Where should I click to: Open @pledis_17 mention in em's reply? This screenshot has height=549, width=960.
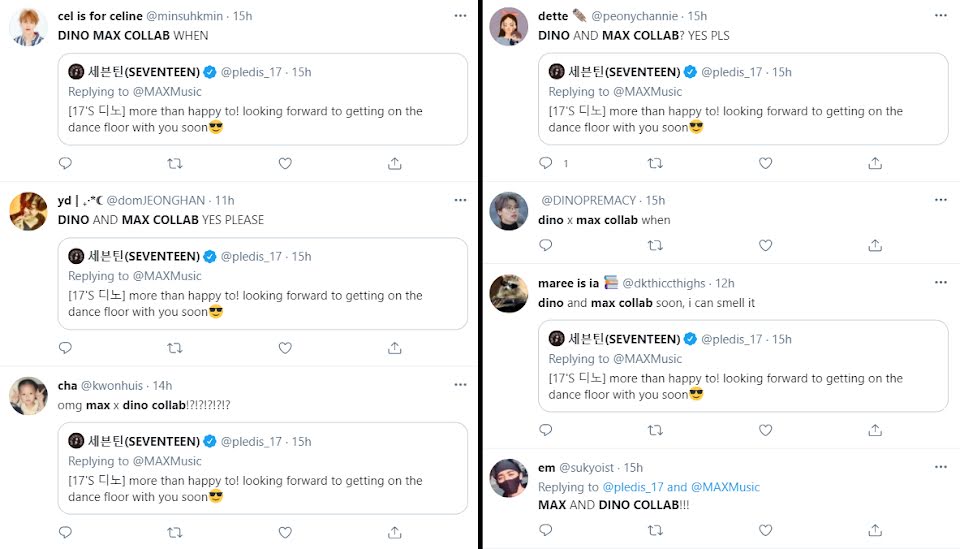pyautogui.click(x=633, y=487)
